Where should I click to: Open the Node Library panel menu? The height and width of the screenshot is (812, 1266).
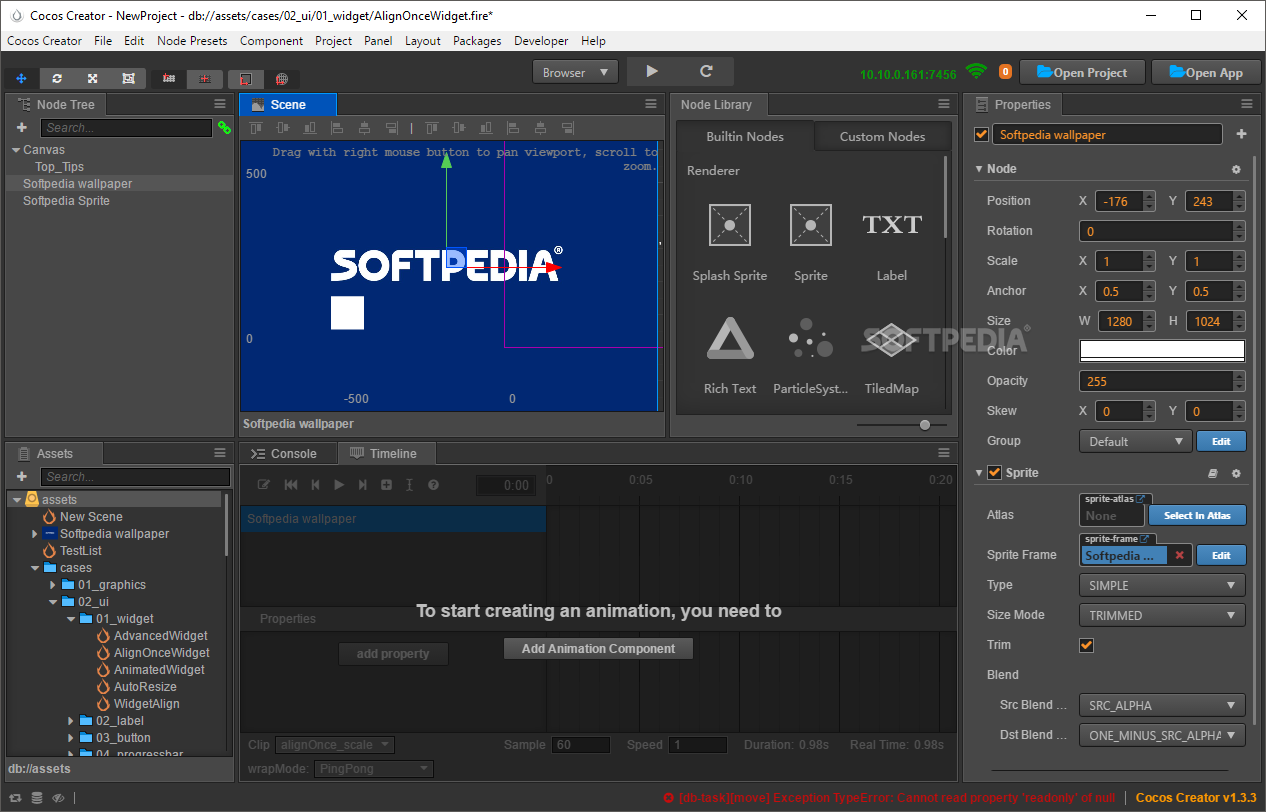(944, 104)
